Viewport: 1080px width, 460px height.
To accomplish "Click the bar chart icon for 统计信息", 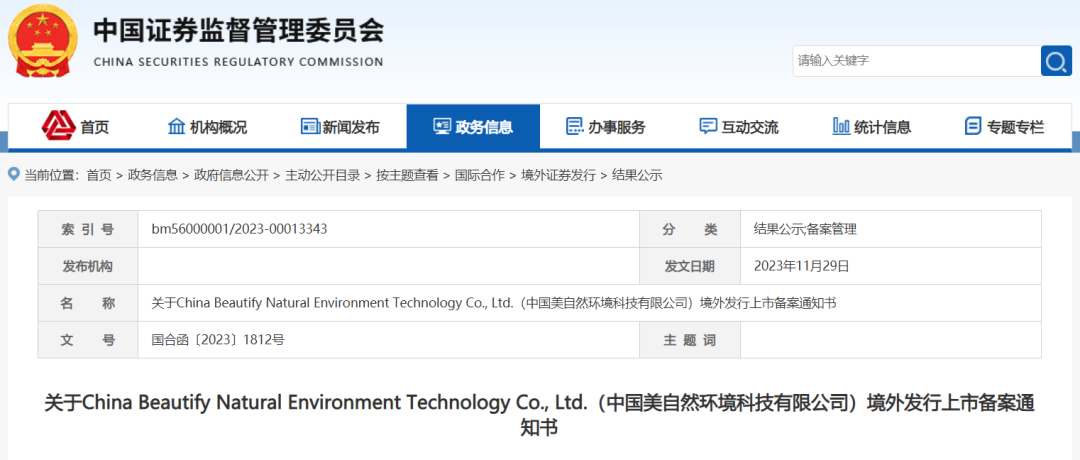I will click(840, 126).
